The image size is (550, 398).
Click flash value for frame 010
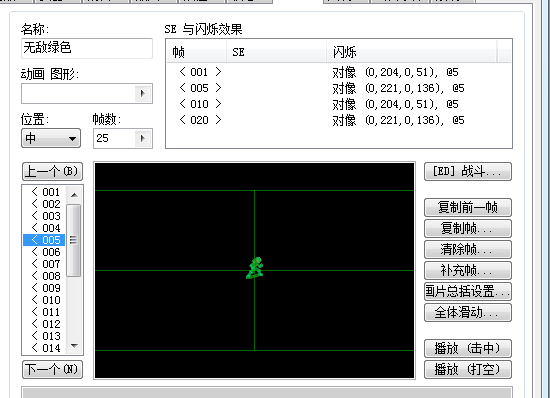(395, 104)
